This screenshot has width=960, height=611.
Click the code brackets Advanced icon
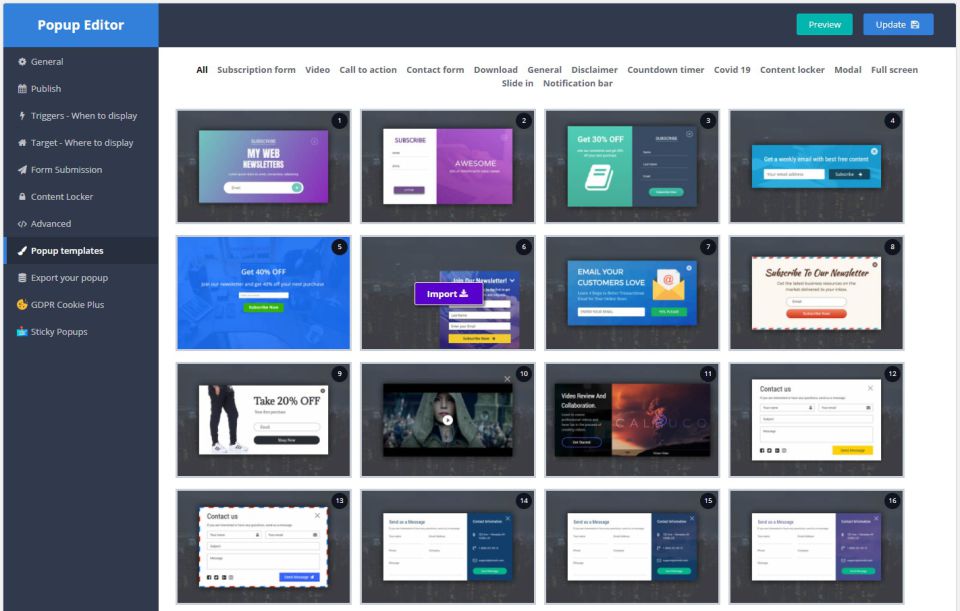(22, 224)
